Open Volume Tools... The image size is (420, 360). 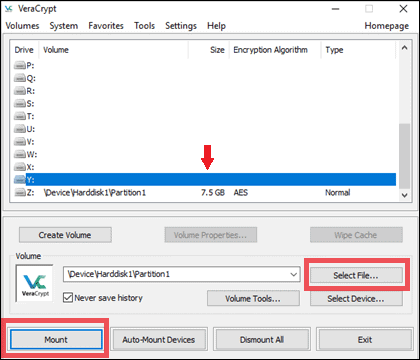(x=253, y=299)
